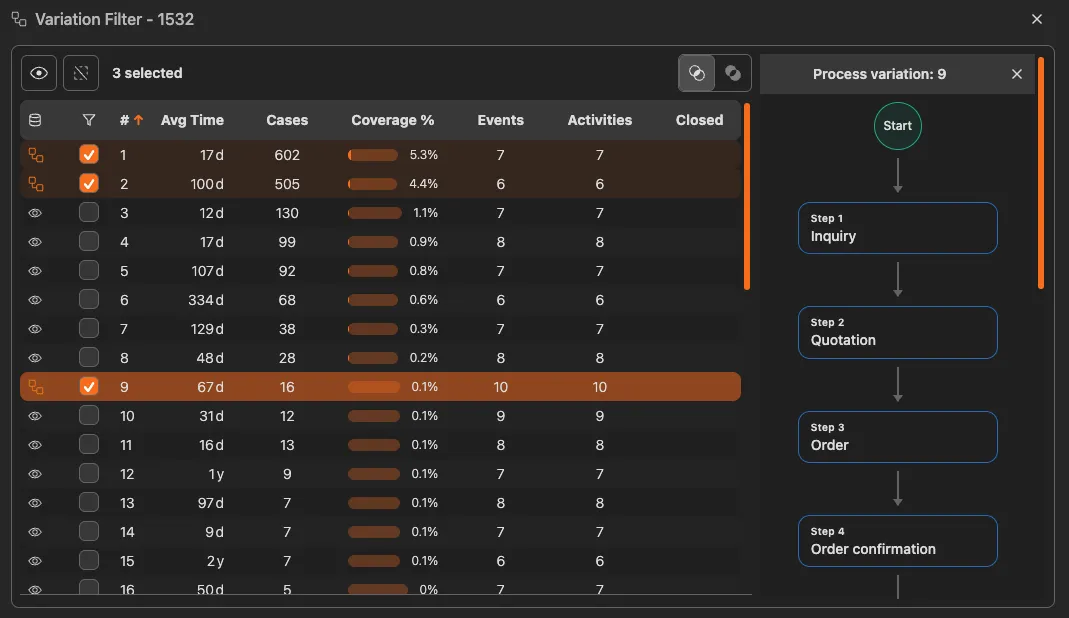Select the intersecting circles mode icon

pos(697,73)
